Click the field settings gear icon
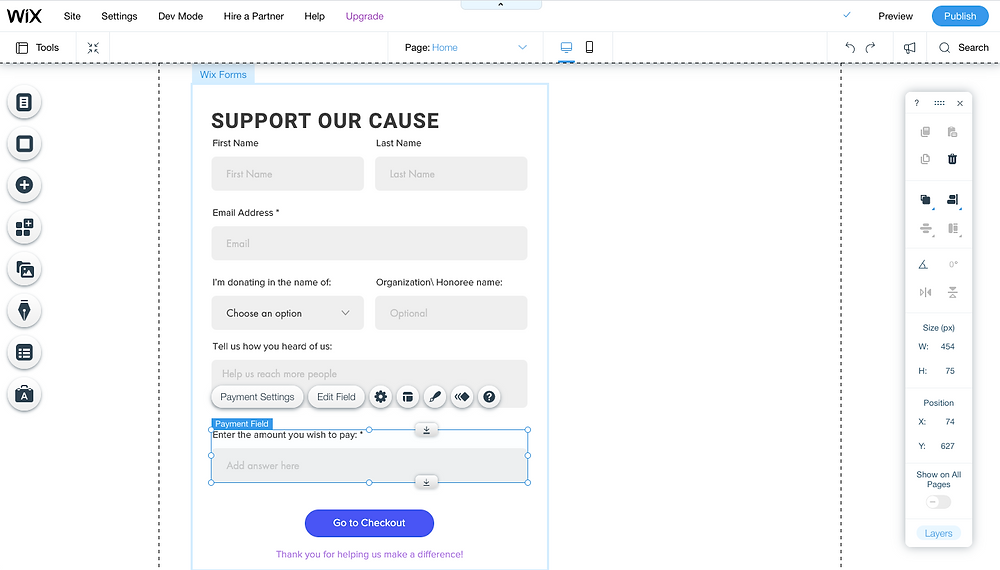The width and height of the screenshot is (1000, 570). point(381,397)
